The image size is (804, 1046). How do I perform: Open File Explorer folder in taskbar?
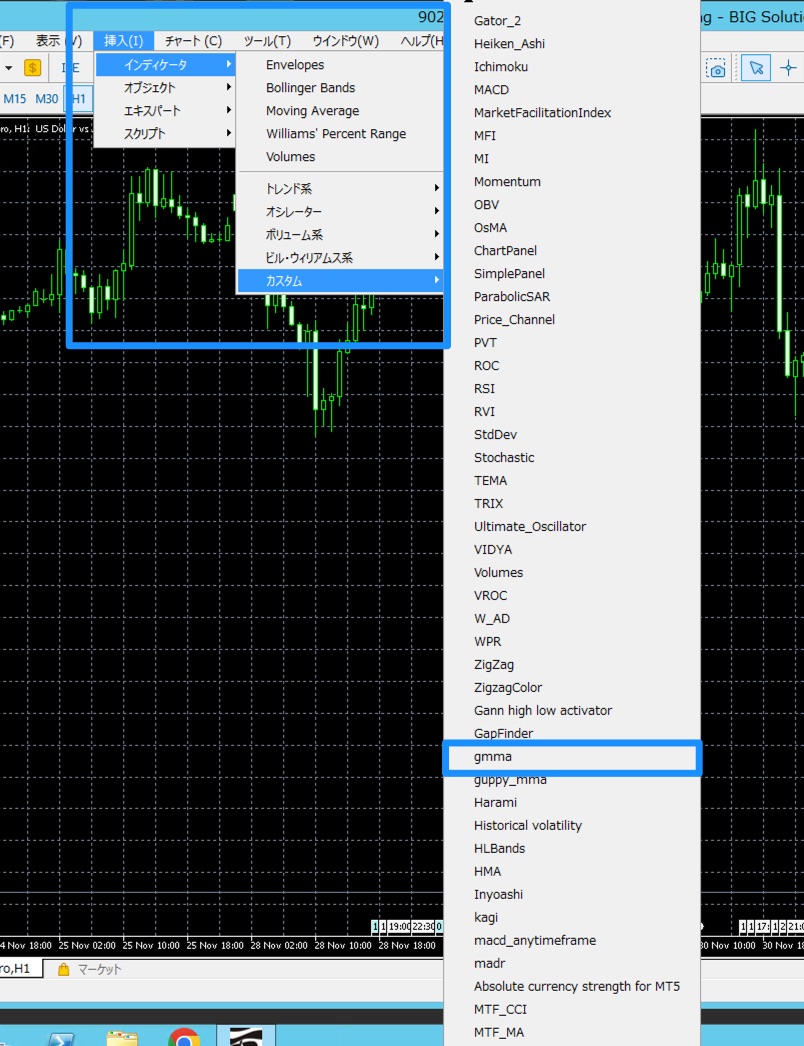122,1037
